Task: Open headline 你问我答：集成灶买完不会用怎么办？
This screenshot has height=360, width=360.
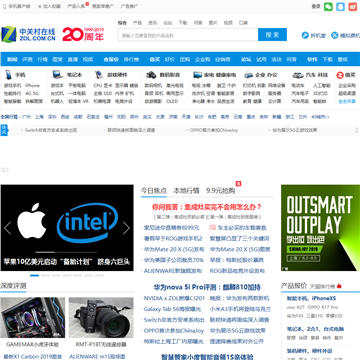Action: click(x=207, y=207)
